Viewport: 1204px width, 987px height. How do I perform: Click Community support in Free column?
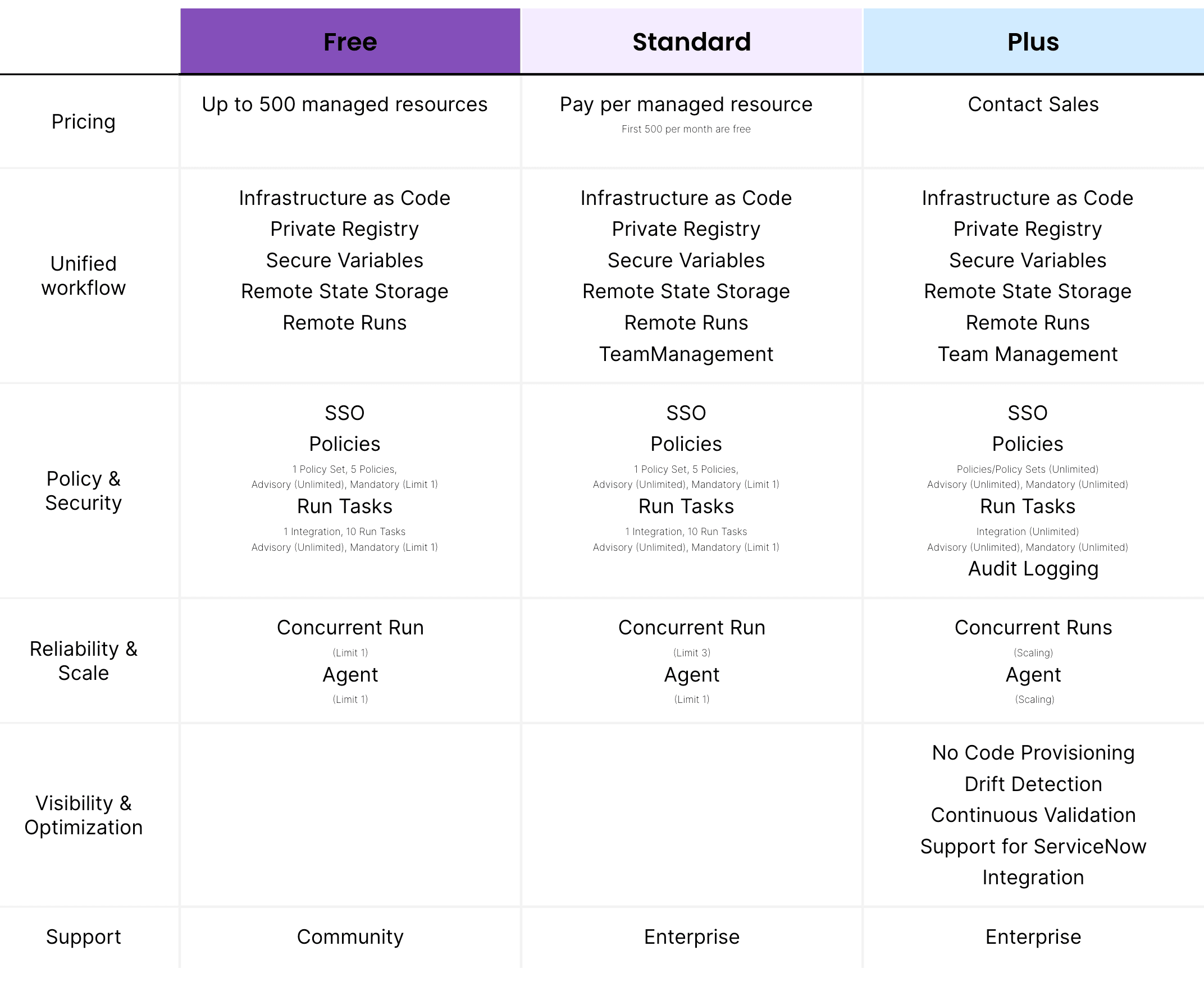(x=350, y=936)
